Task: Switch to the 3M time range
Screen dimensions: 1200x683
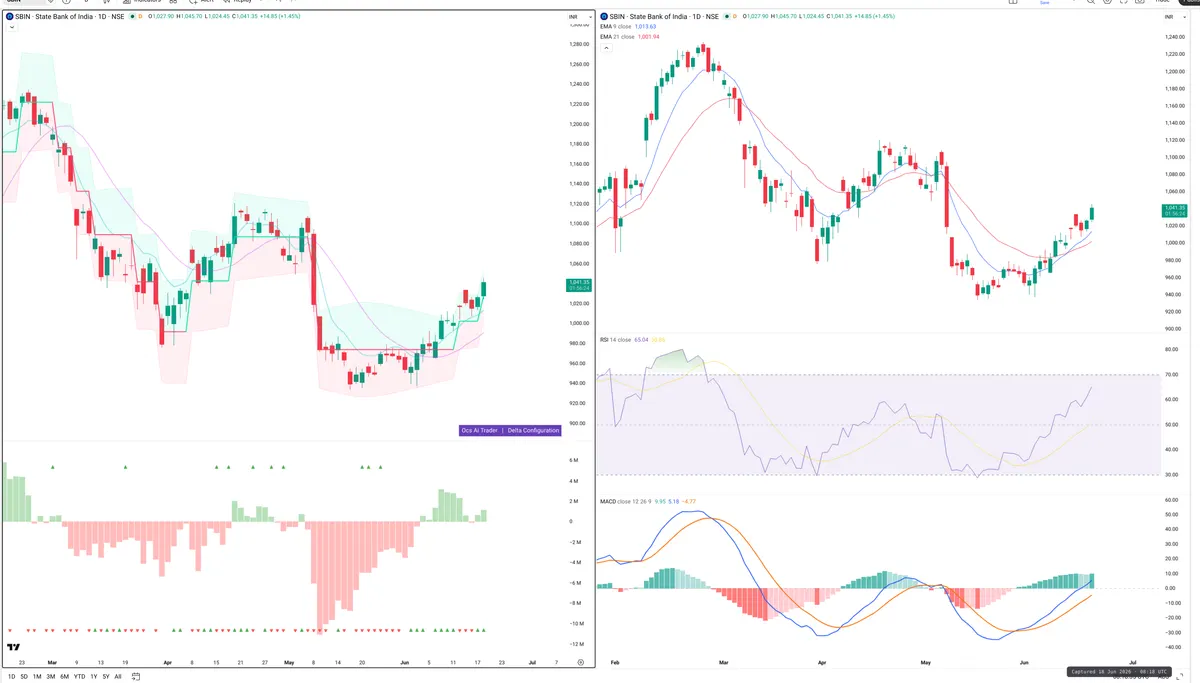Action: (50, 676)
